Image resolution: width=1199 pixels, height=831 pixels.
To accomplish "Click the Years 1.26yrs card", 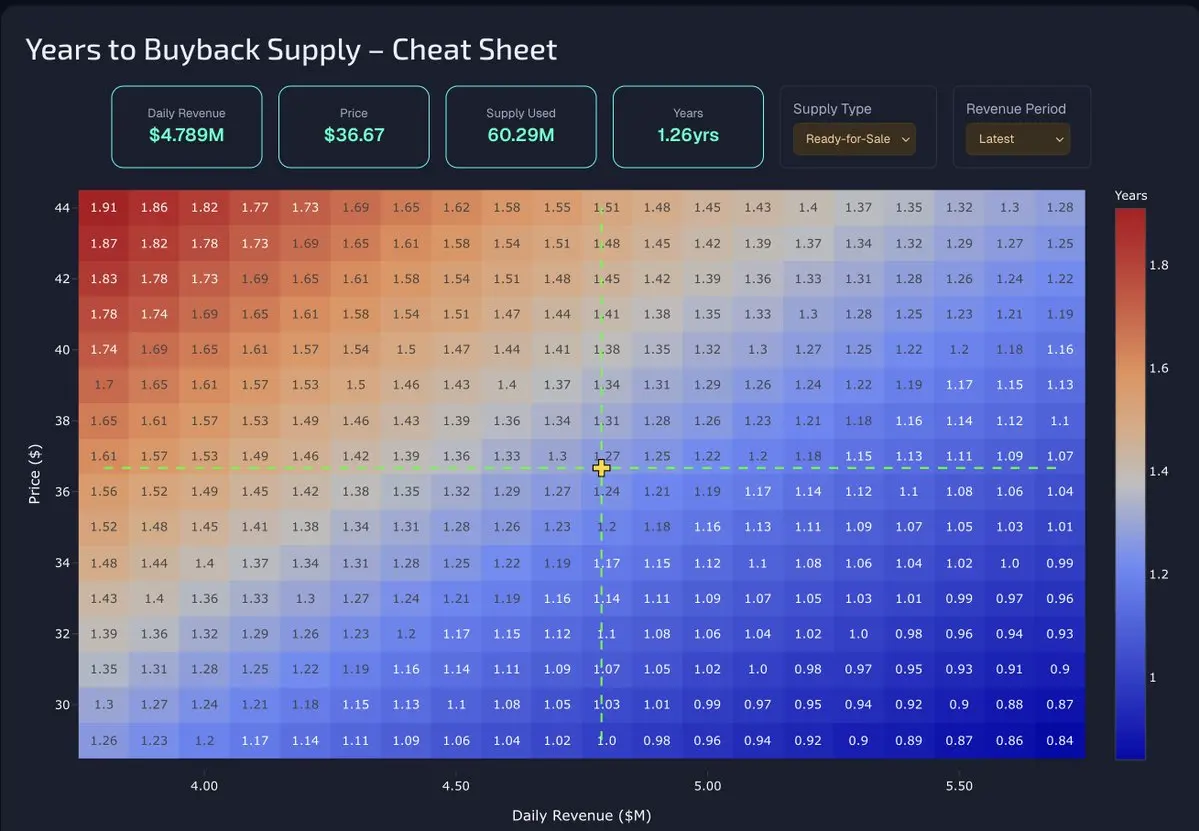I will tap(688, 126).
